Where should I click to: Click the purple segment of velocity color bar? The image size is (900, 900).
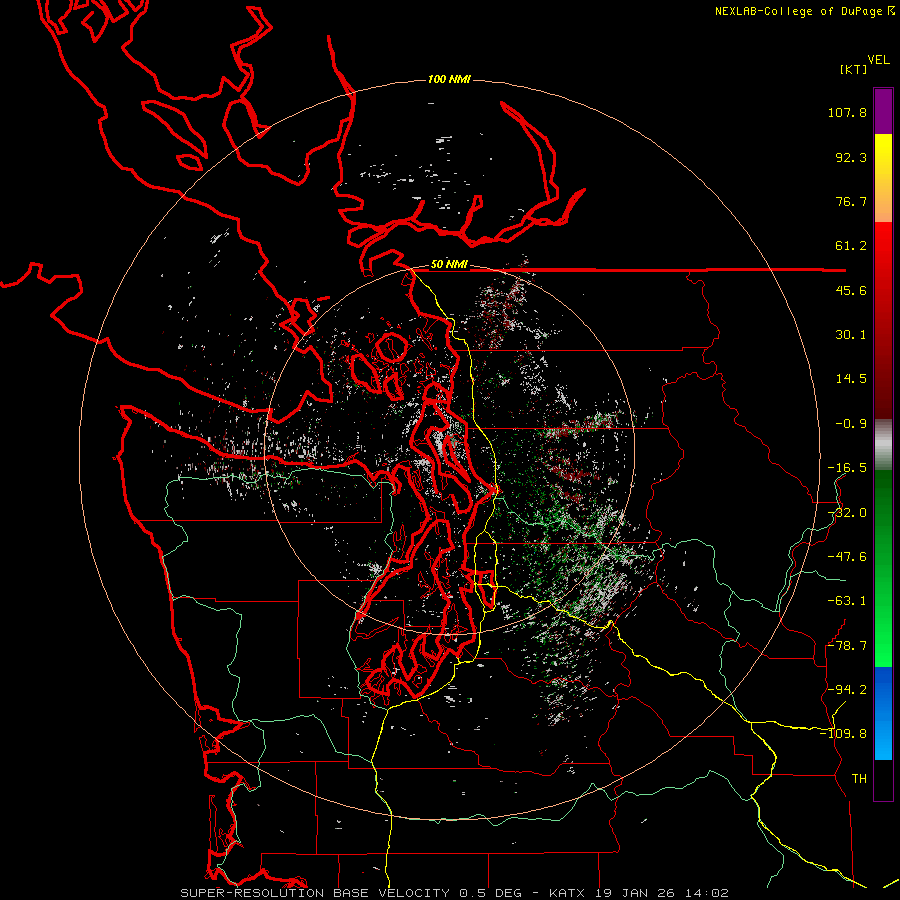[883, 111]
